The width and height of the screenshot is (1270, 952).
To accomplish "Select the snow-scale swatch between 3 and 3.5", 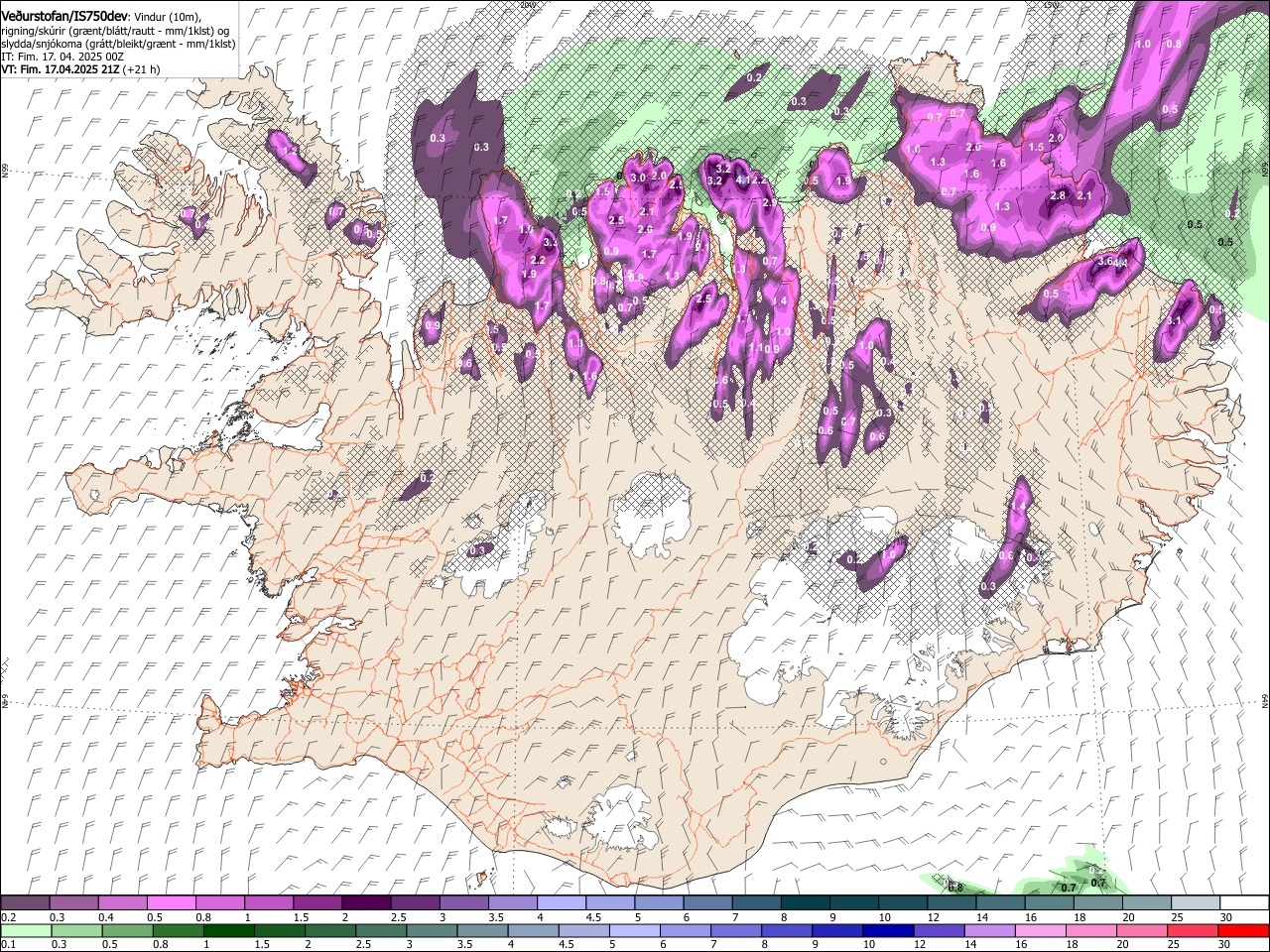I will coord(462,902).
